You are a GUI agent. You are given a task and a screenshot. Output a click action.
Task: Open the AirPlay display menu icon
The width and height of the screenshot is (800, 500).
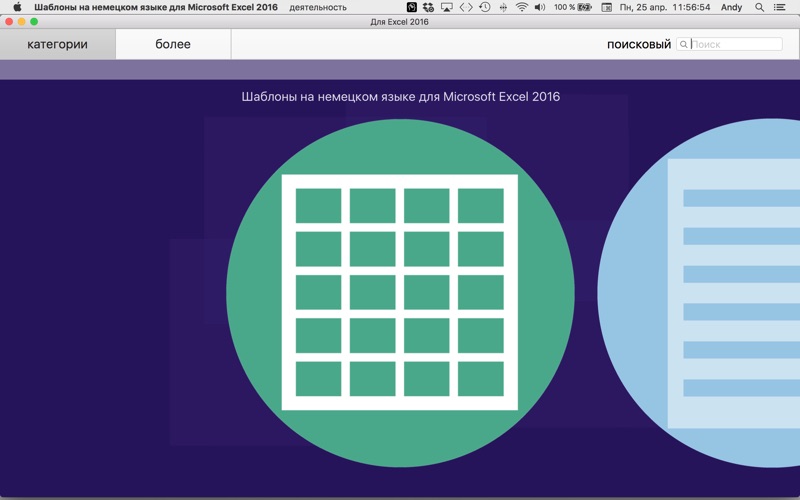coord(447,7)
